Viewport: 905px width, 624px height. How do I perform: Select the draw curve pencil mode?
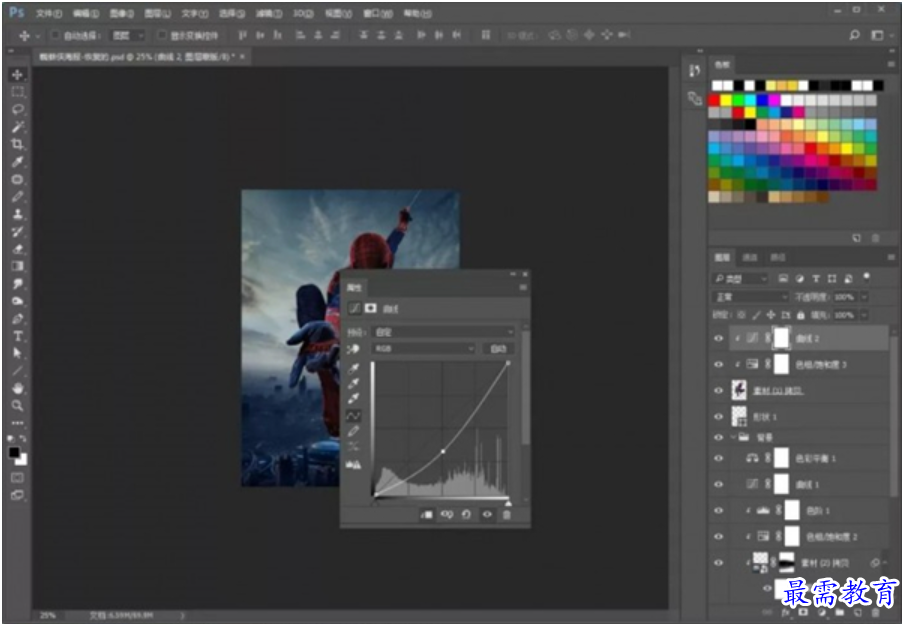pos(353,431)
